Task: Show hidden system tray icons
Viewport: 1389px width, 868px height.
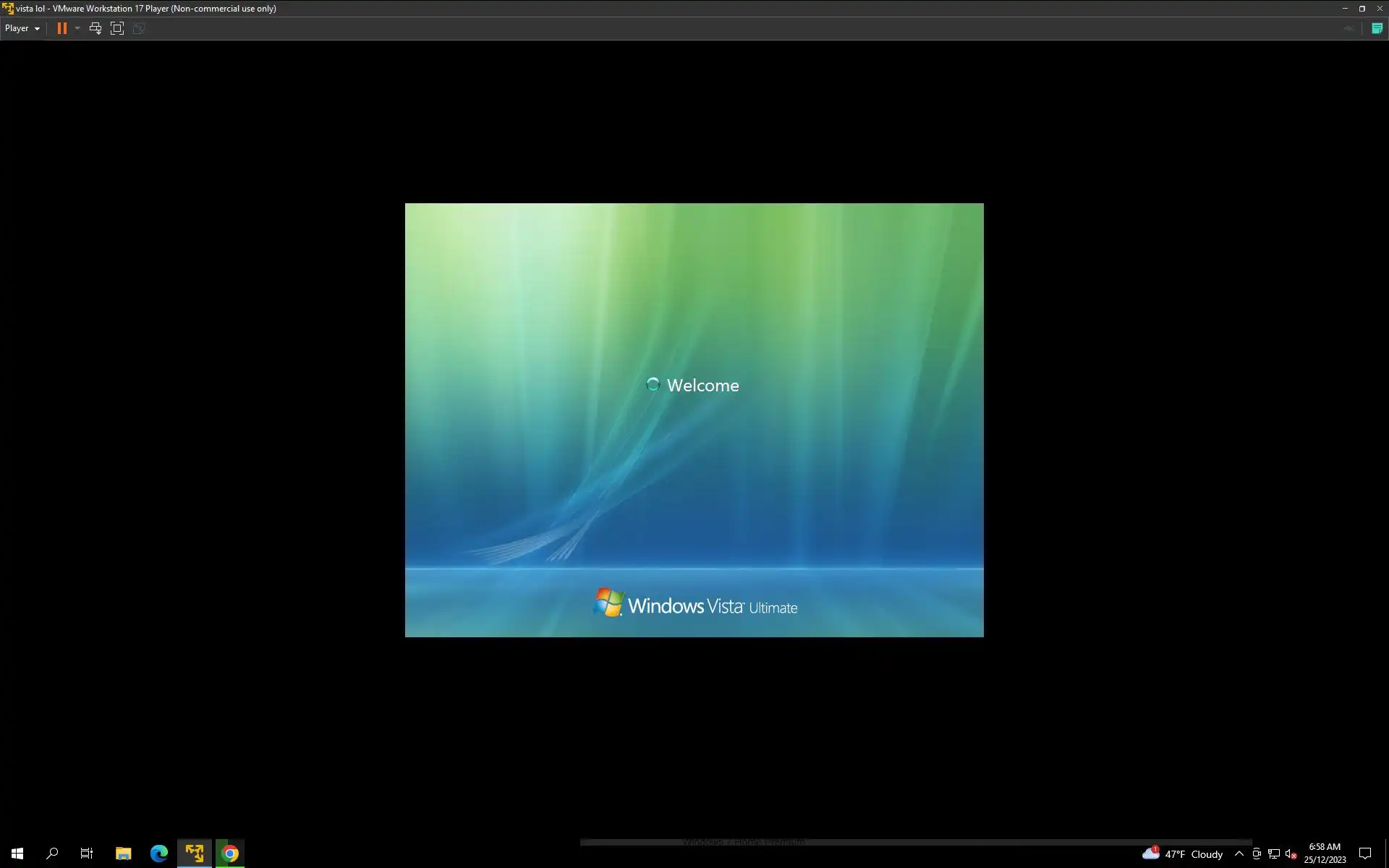Action: coord(1239,854)
